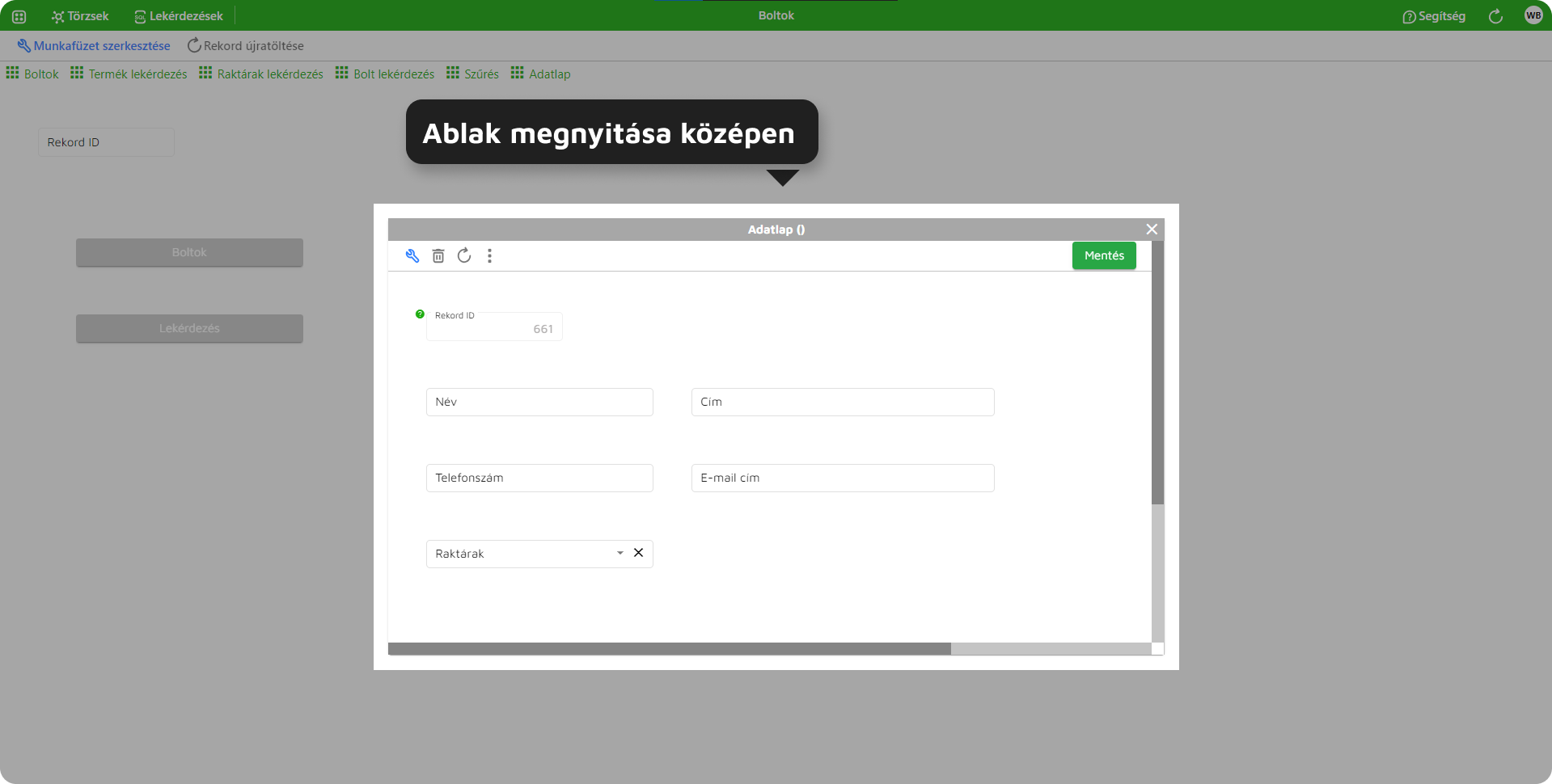Switch to Termék lekérdezés tab
This screenshot has width=1552, height=784.
click(129, 74)
